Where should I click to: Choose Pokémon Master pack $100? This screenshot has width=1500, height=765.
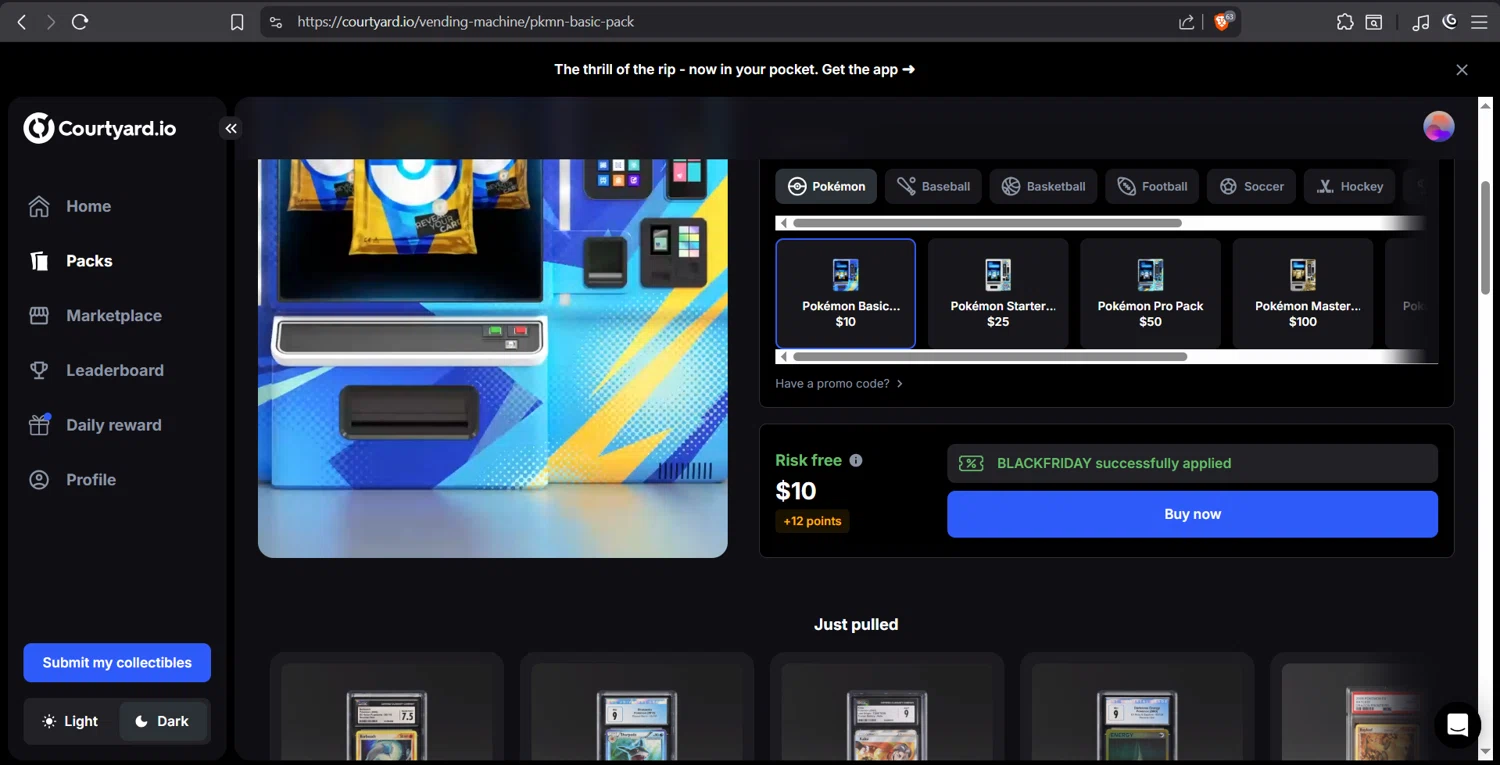point(1303,293)
